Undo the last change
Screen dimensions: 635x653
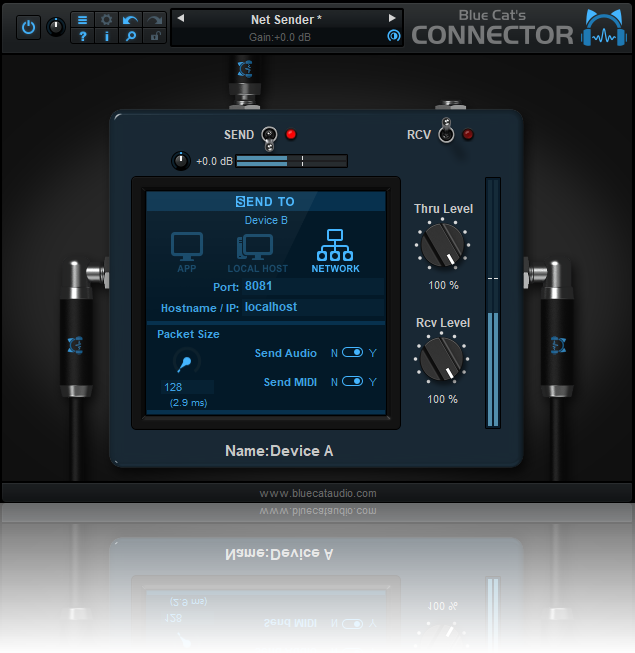click(x=131, y=20)
